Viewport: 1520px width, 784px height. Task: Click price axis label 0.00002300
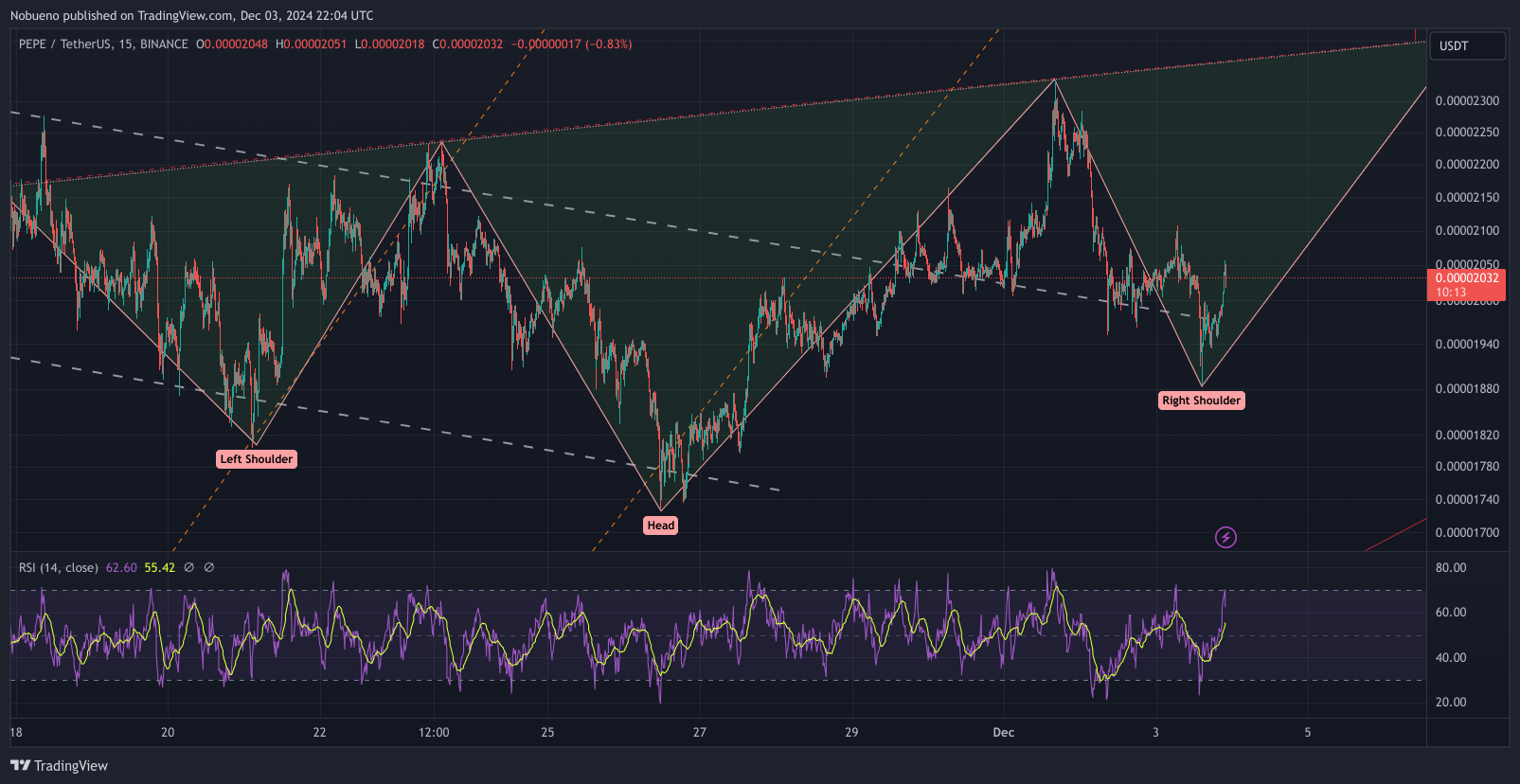1467,100
